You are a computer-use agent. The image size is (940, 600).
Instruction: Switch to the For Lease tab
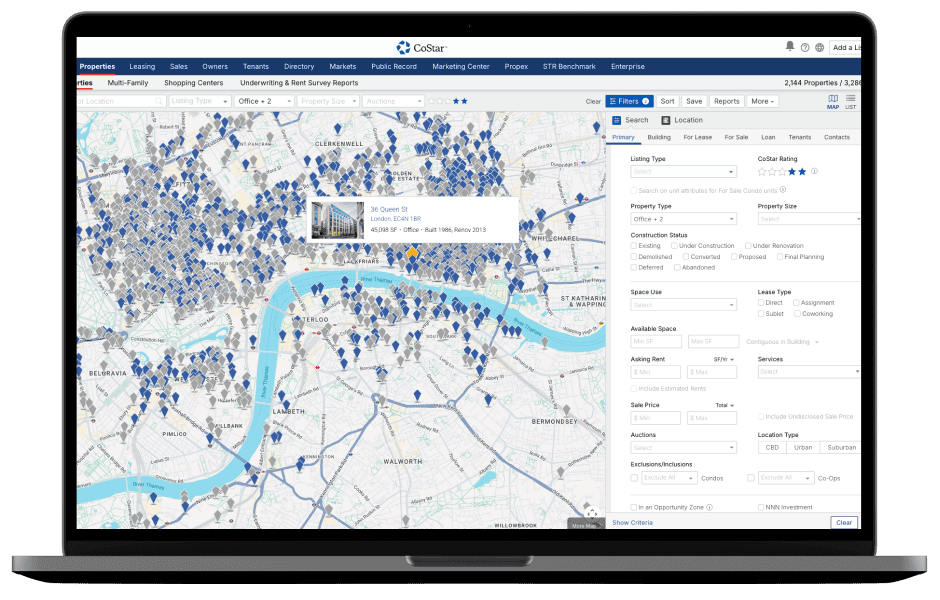[x=697, y=137]
